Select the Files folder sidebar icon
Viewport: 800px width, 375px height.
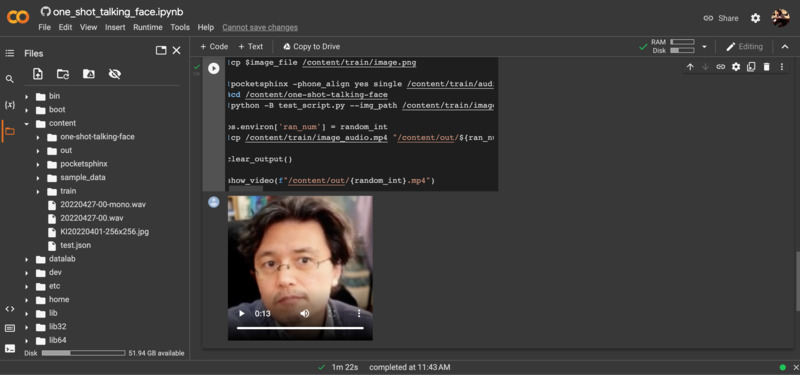10,131
